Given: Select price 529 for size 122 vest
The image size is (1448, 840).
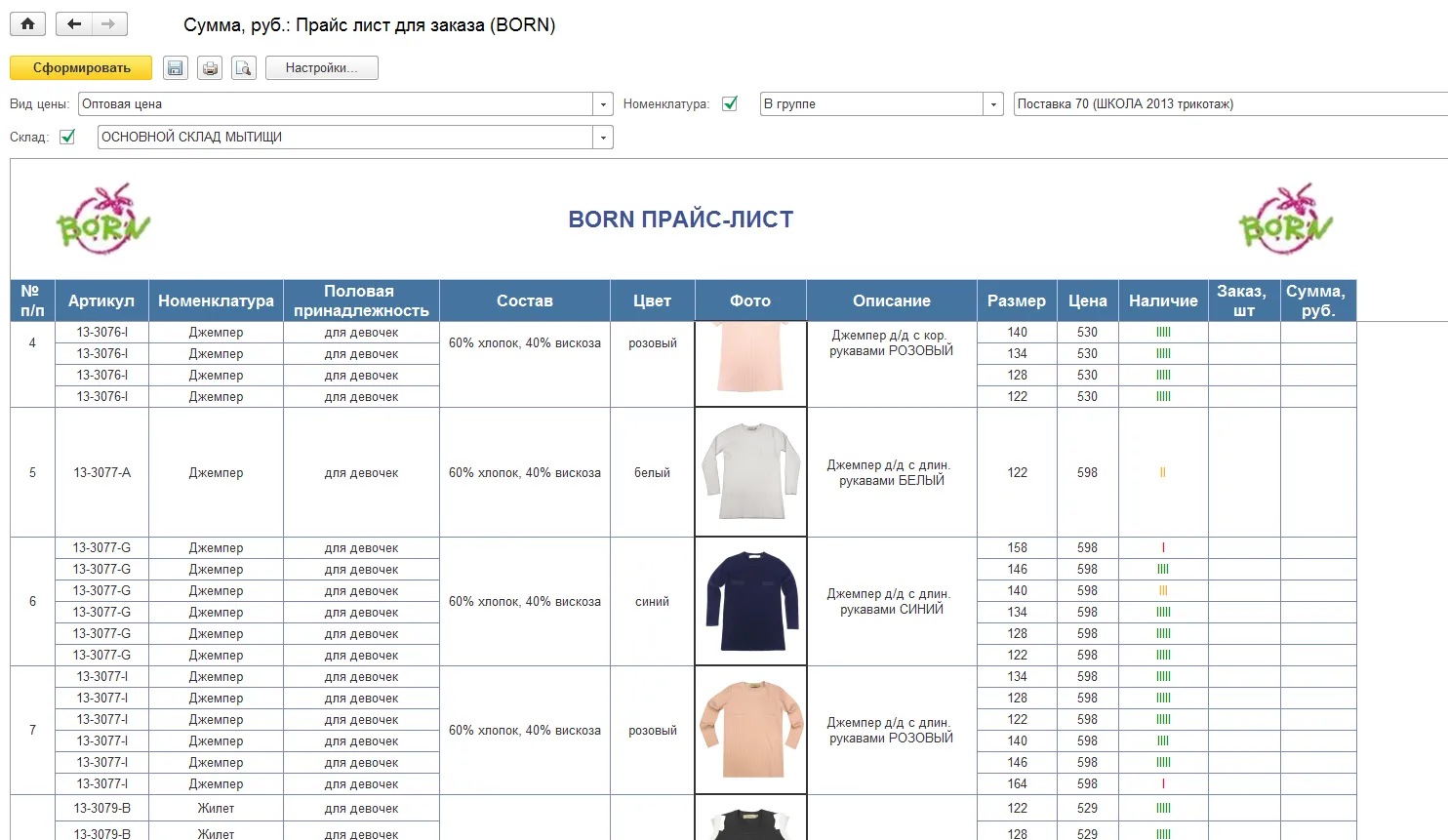Looking at the screenshot, I should click(x=1087, y=808).
